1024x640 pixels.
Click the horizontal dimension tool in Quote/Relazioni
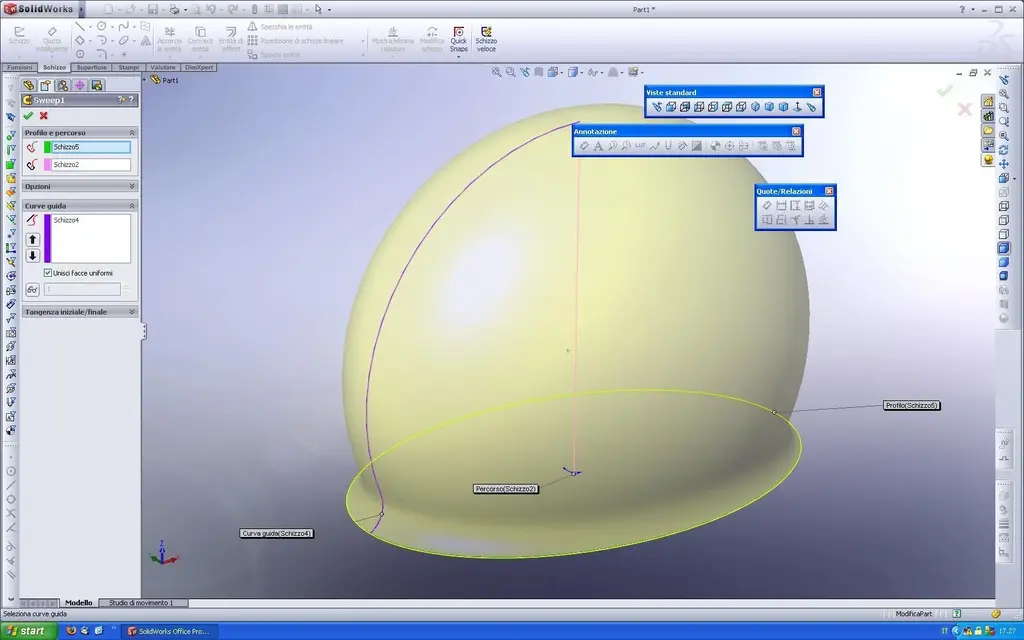pos(781,206)
